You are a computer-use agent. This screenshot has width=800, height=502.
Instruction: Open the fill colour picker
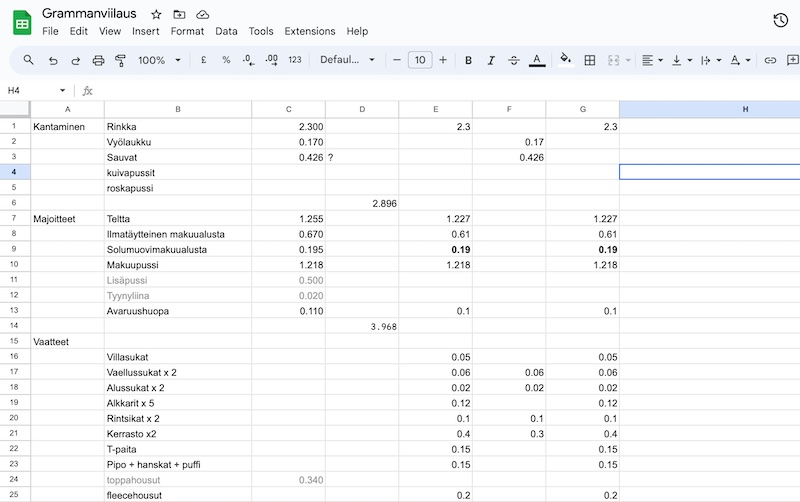point(565,60)
